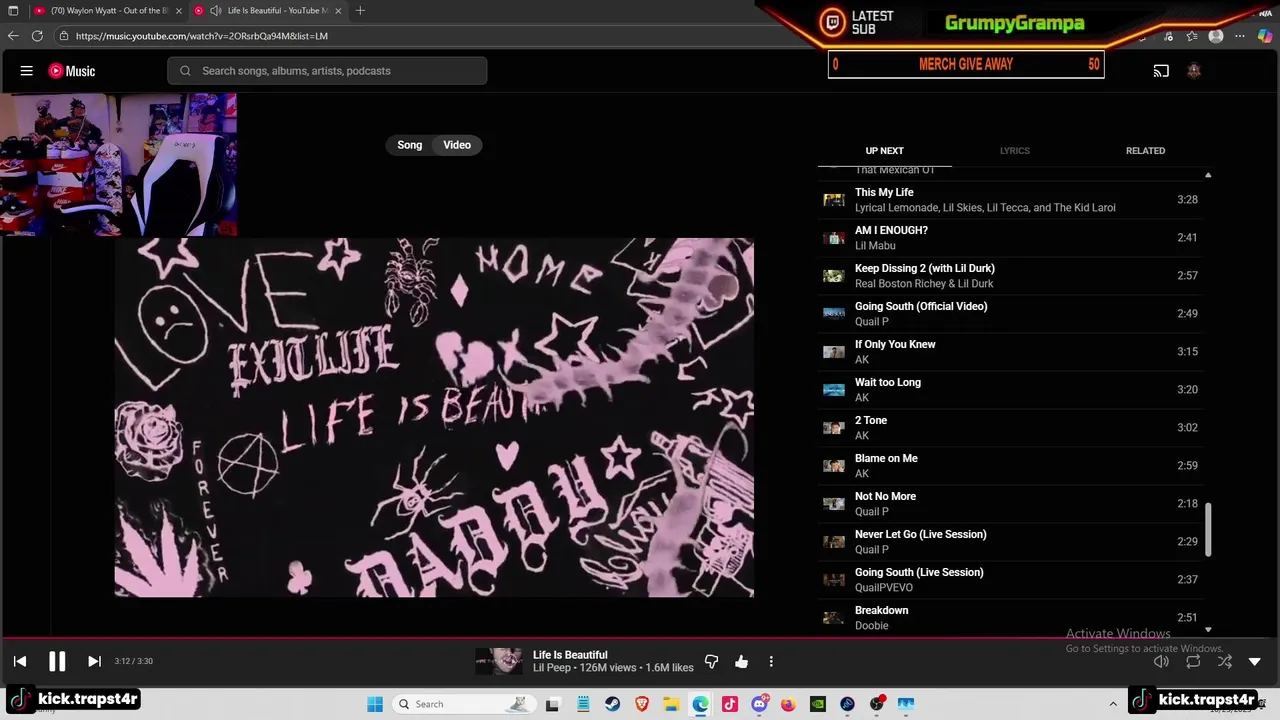
Task: Dislike Life Is Beautiful
Action: pos(711,662)
